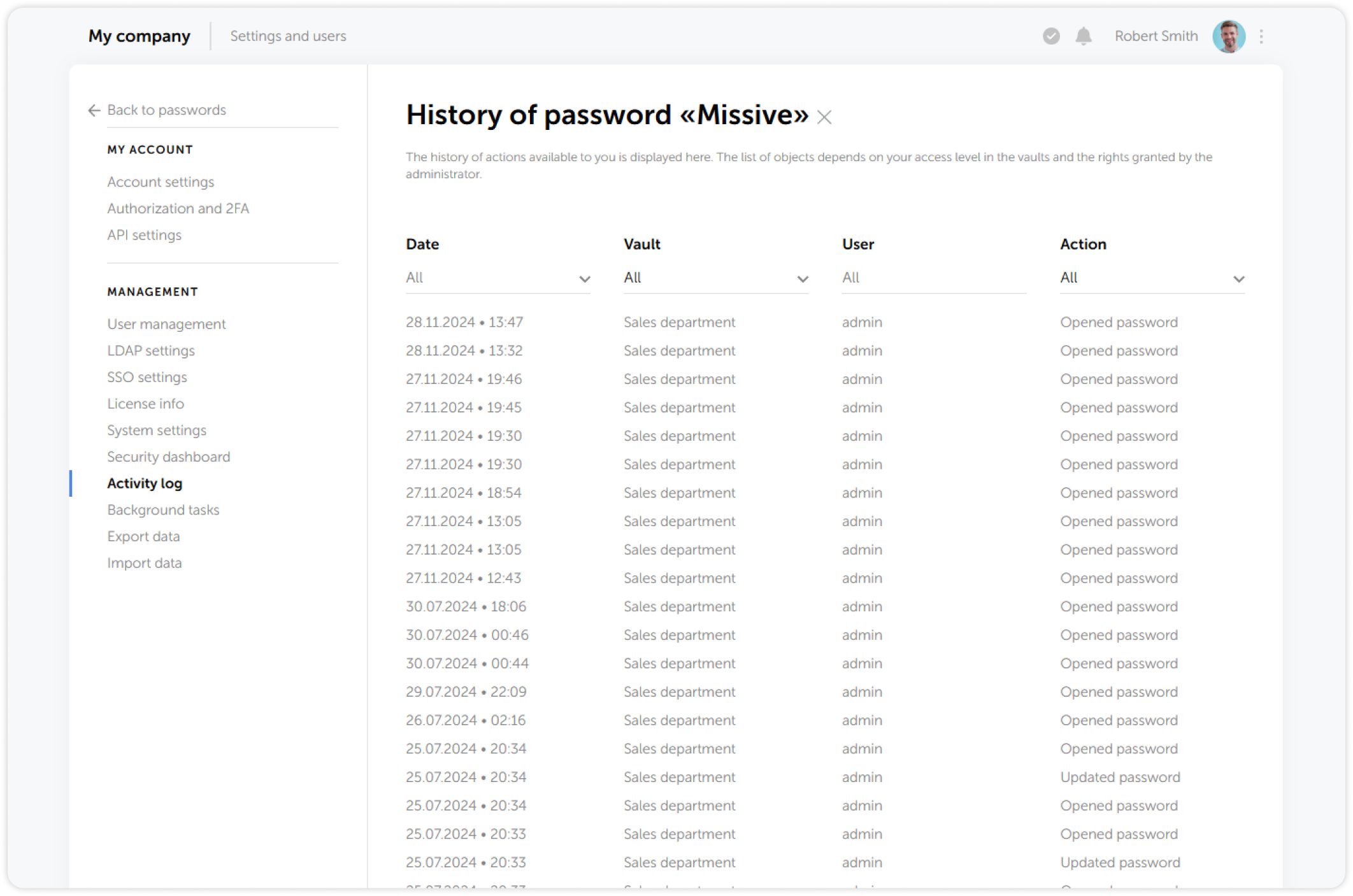This screenshot has height=896, width=1353.
Task: Click the back arrow beside Back to passwords
Action: click(94, 110)
